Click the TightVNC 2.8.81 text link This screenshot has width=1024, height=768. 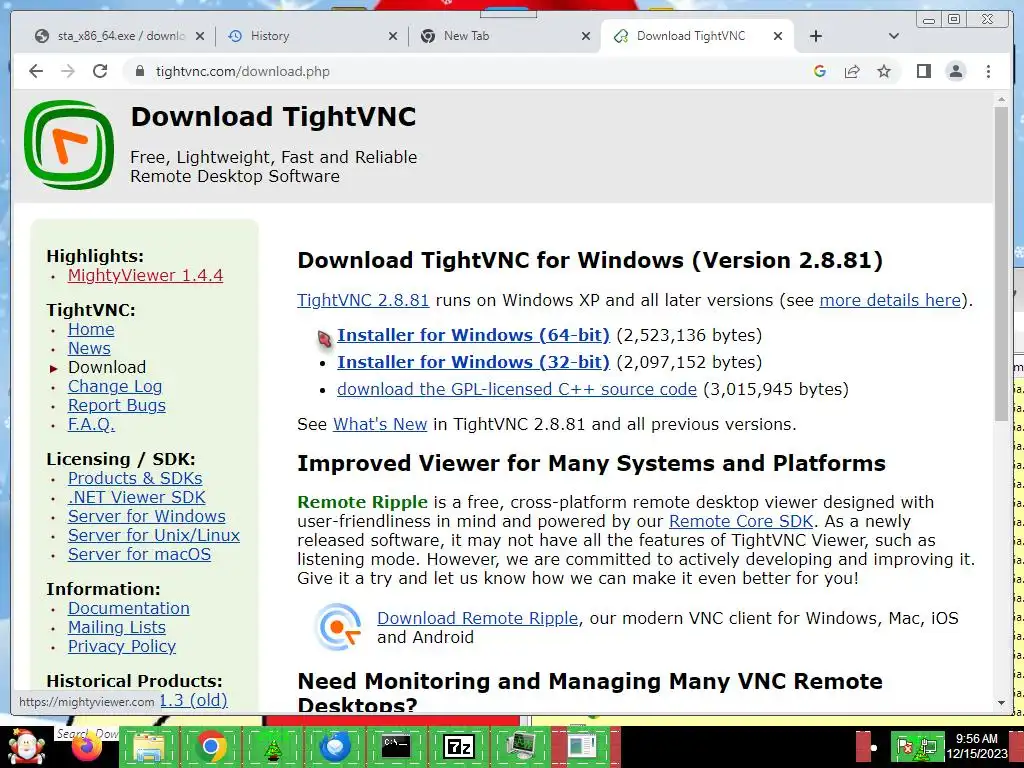[363, 300]
